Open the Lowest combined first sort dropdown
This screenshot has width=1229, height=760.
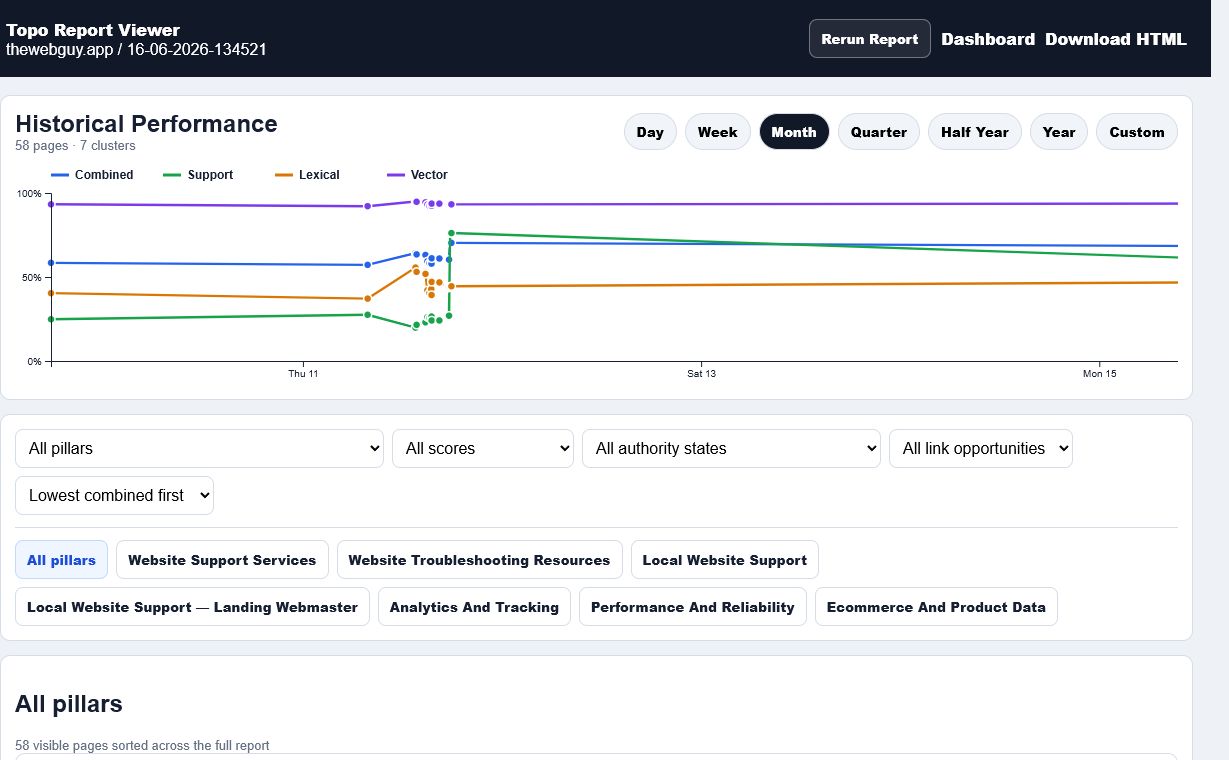[x=114, y=496]
